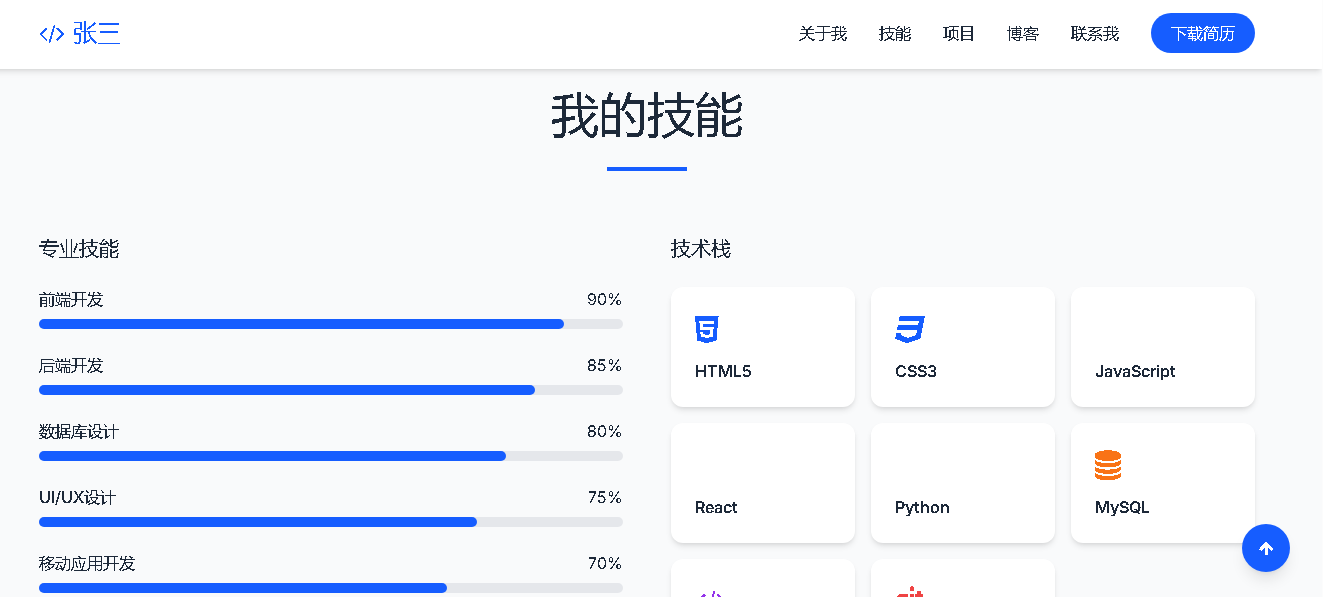Viewport: 1323px width, 597px height.
Task: Click the 后端开发 progress bar
Action: [x=330, y=390]
